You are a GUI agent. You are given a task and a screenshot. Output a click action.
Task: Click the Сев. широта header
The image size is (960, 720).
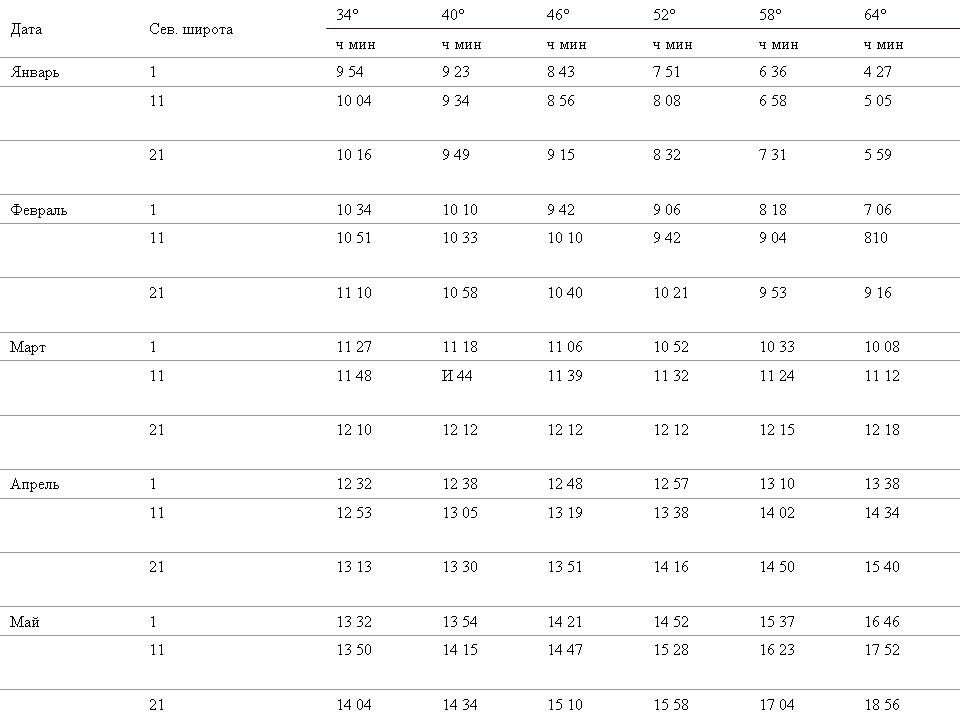[x=191, y=29]
